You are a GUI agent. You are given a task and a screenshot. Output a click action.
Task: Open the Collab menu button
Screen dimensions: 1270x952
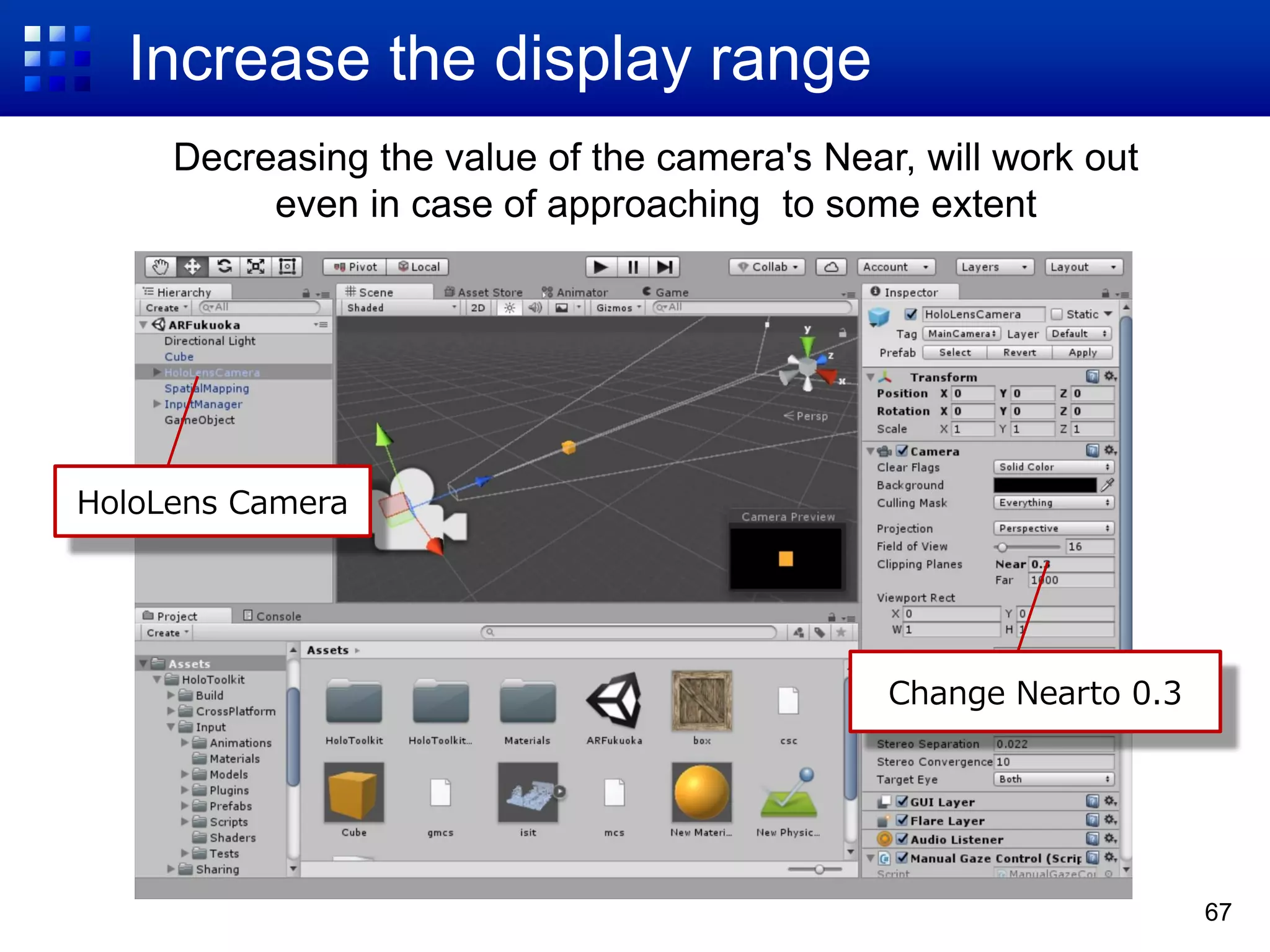pyautogui.click(x=767, y=267)
